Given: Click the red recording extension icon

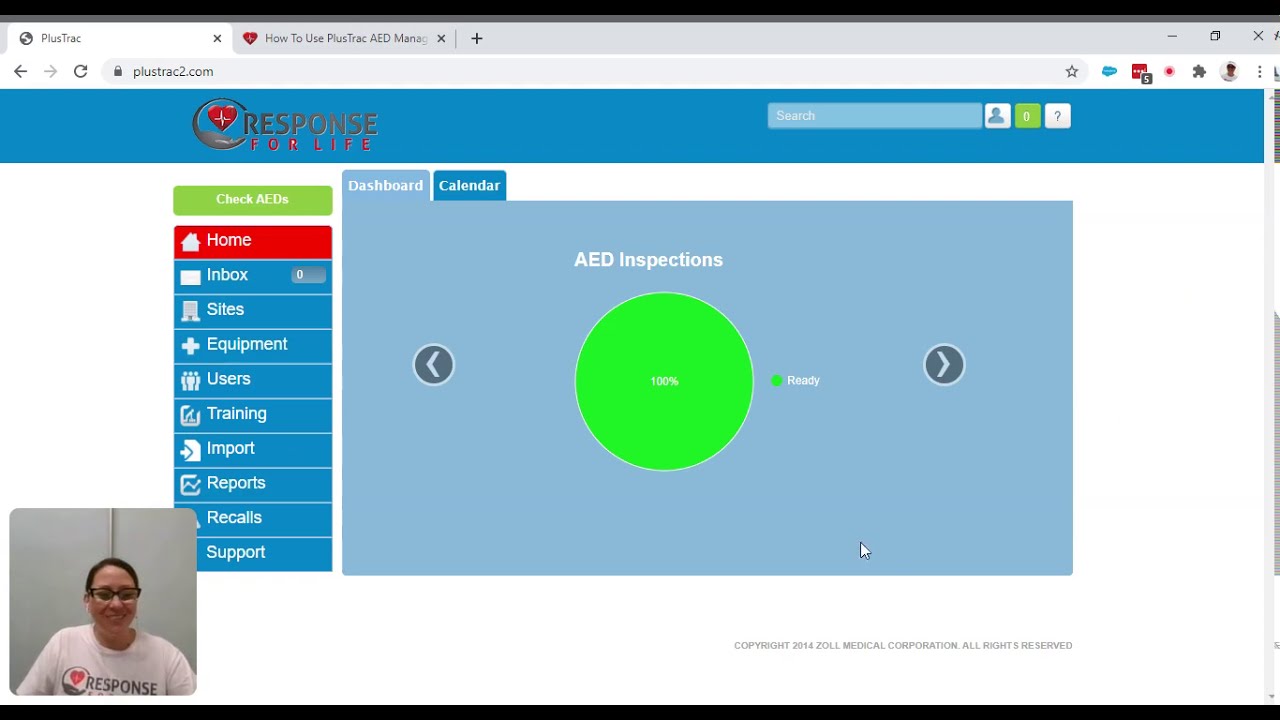Looking at the screenshot, I should coord(1169,71).
